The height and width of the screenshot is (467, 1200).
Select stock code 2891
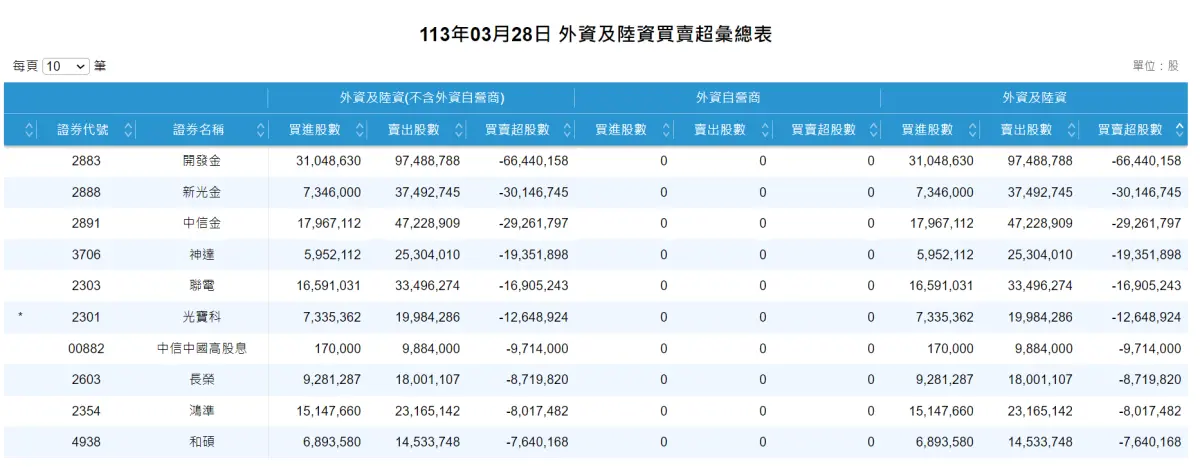point(86,223)
